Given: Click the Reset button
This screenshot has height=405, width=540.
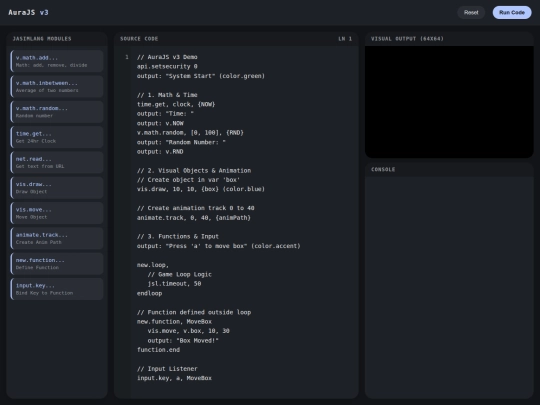Looking at the screenshot, I should (471, 12).
